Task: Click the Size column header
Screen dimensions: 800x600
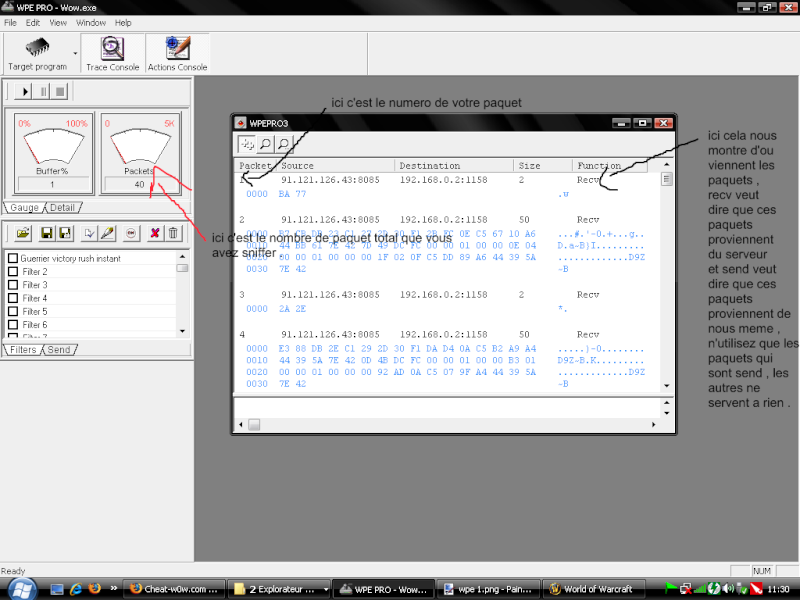Action: 543,166
